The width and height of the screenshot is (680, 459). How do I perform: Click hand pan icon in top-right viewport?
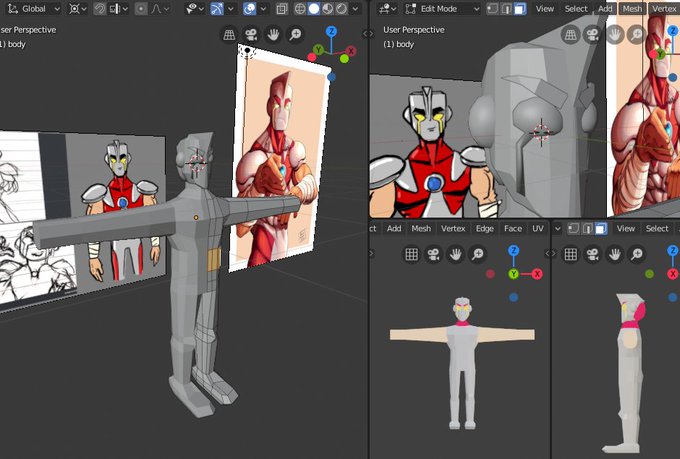click(615, 35)
